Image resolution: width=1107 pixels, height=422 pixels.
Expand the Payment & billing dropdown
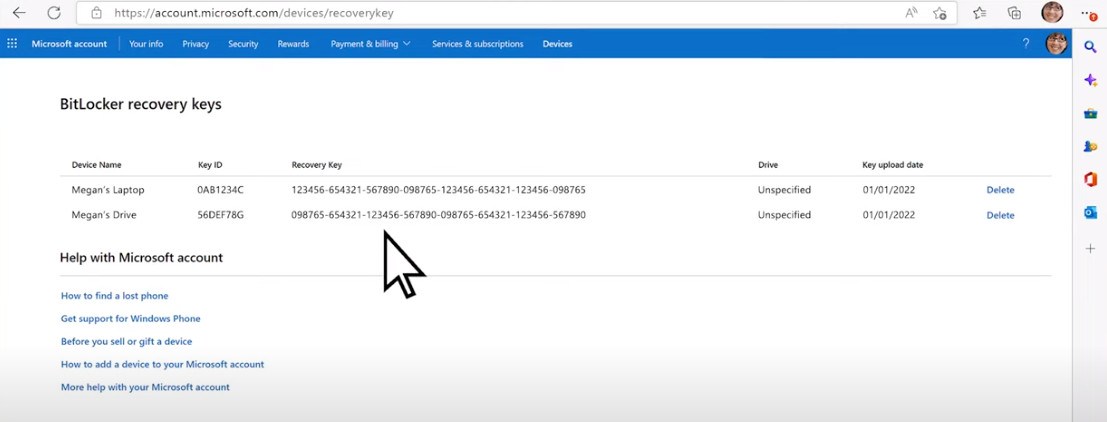[x=371, y=44]
